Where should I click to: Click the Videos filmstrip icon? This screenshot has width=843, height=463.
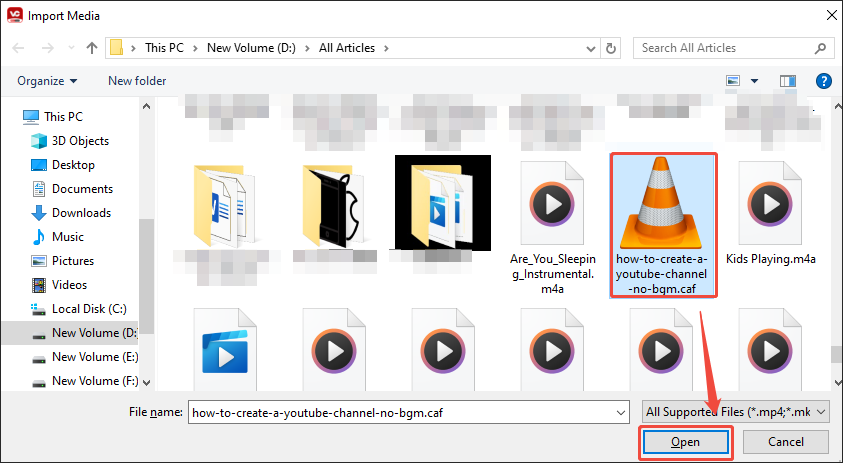(39, 285)
